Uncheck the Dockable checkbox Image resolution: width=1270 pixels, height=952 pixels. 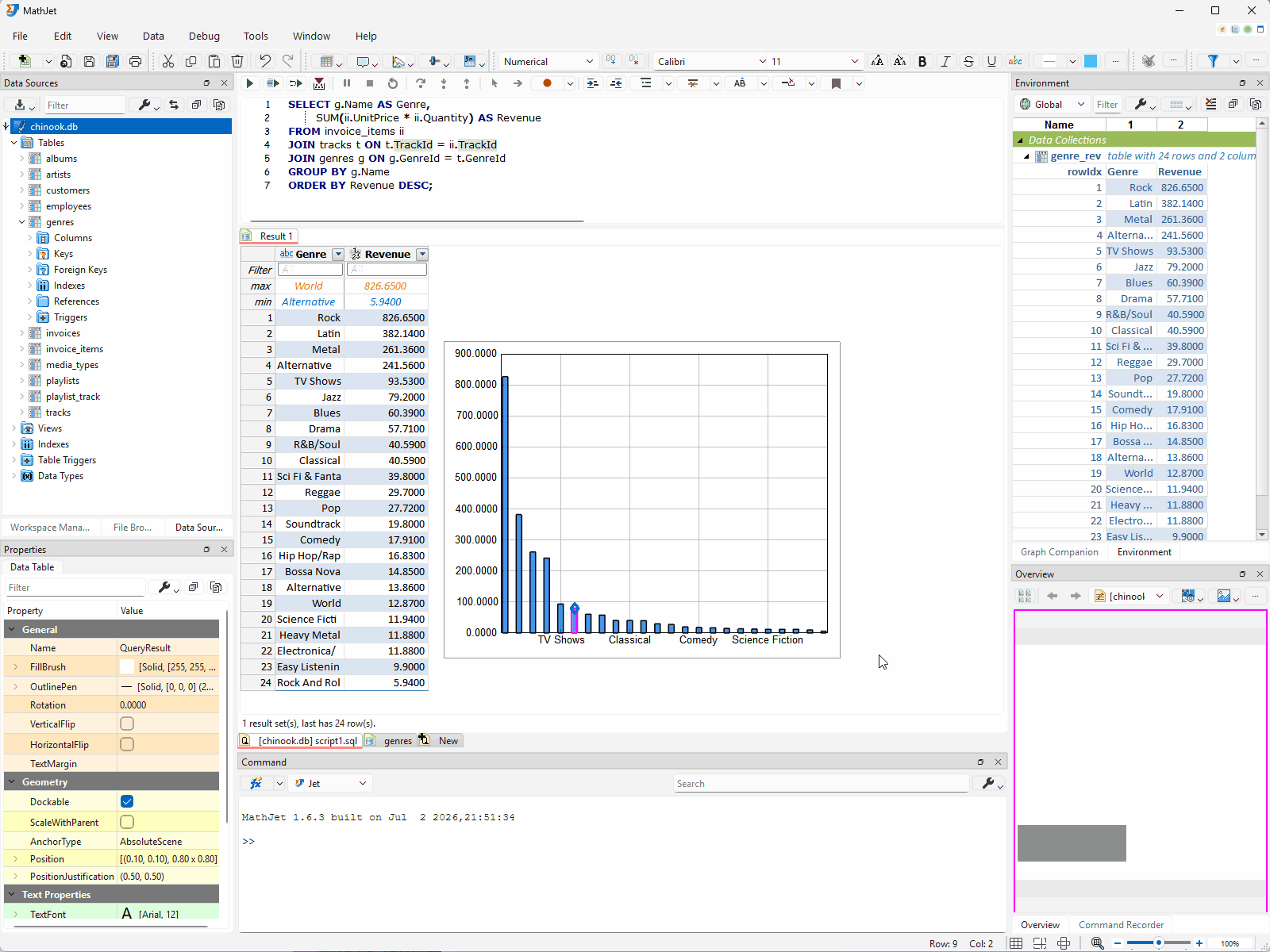[x=127, y=801]
